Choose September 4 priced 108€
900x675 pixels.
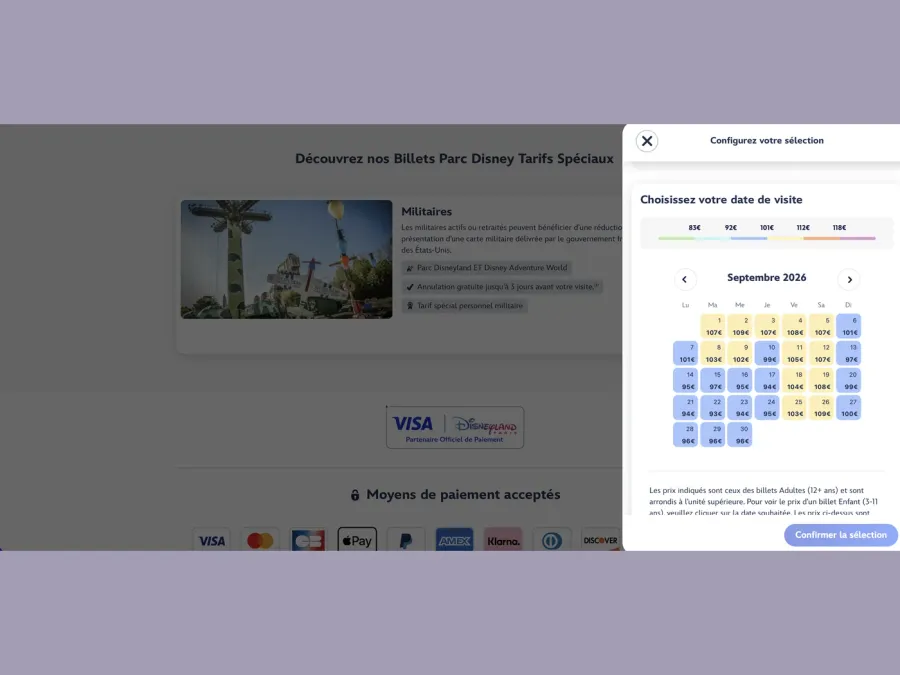(x=794, y=326)
